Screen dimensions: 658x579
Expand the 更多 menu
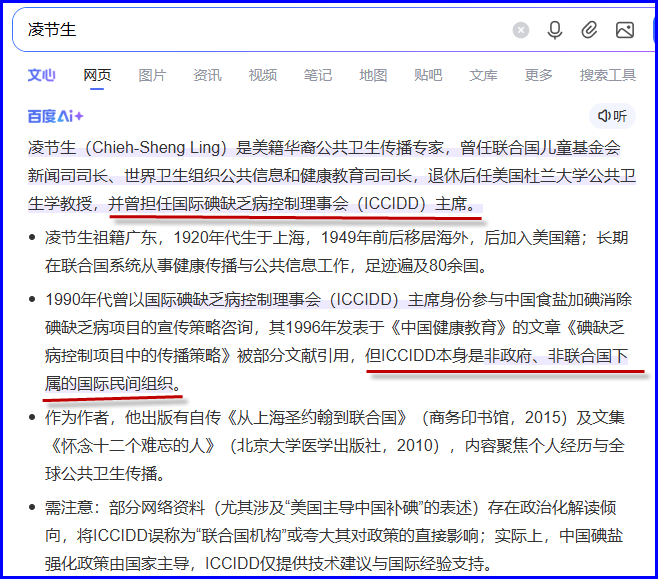coord(538,76)
